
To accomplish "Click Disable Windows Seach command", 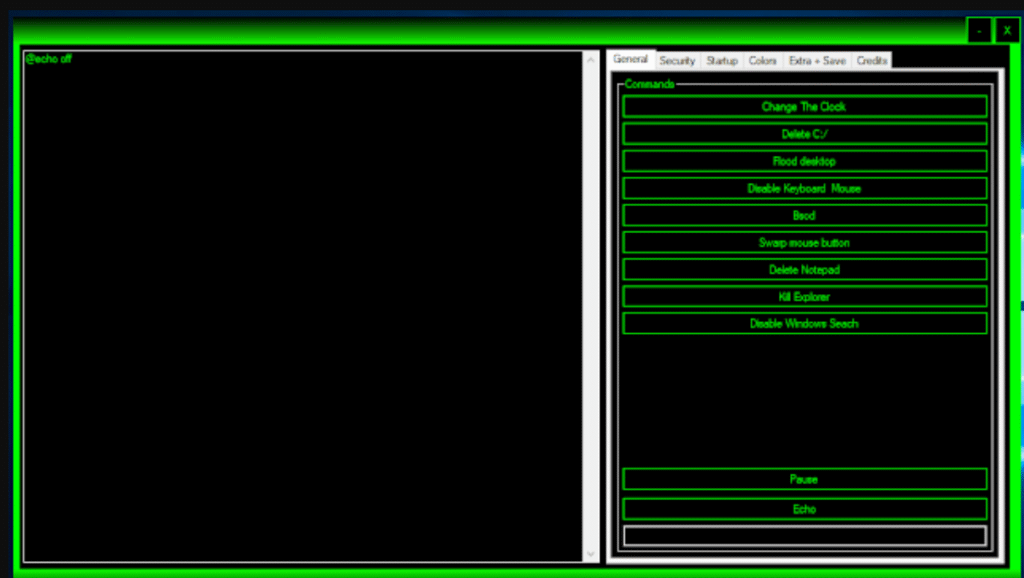I will tap(804, 323).
